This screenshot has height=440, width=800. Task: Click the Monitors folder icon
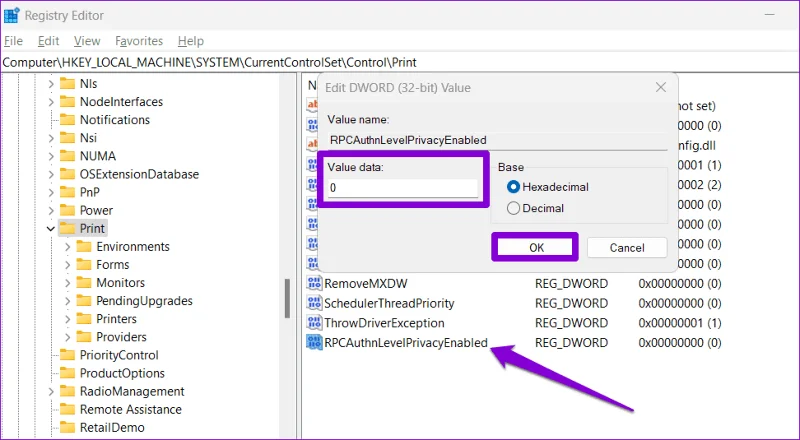[84, 283]
